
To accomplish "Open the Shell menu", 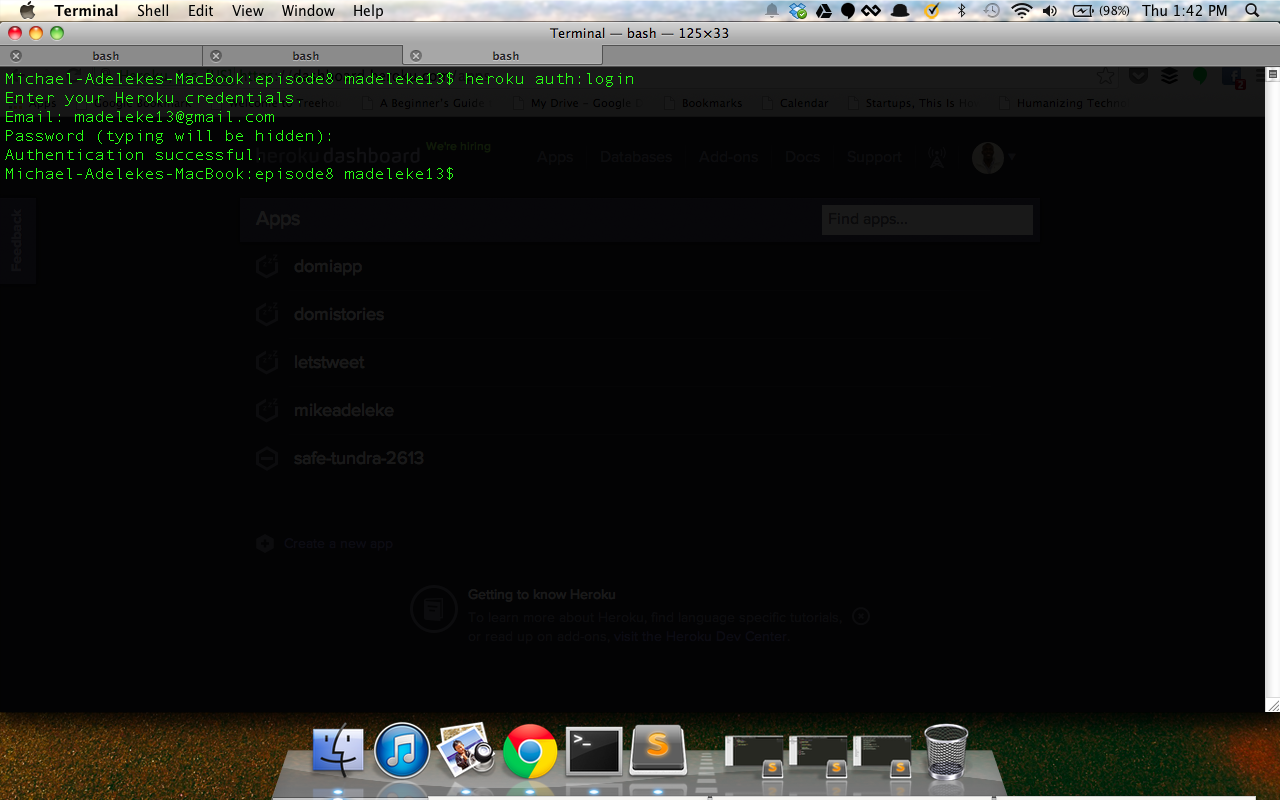I will pos(153,11).
